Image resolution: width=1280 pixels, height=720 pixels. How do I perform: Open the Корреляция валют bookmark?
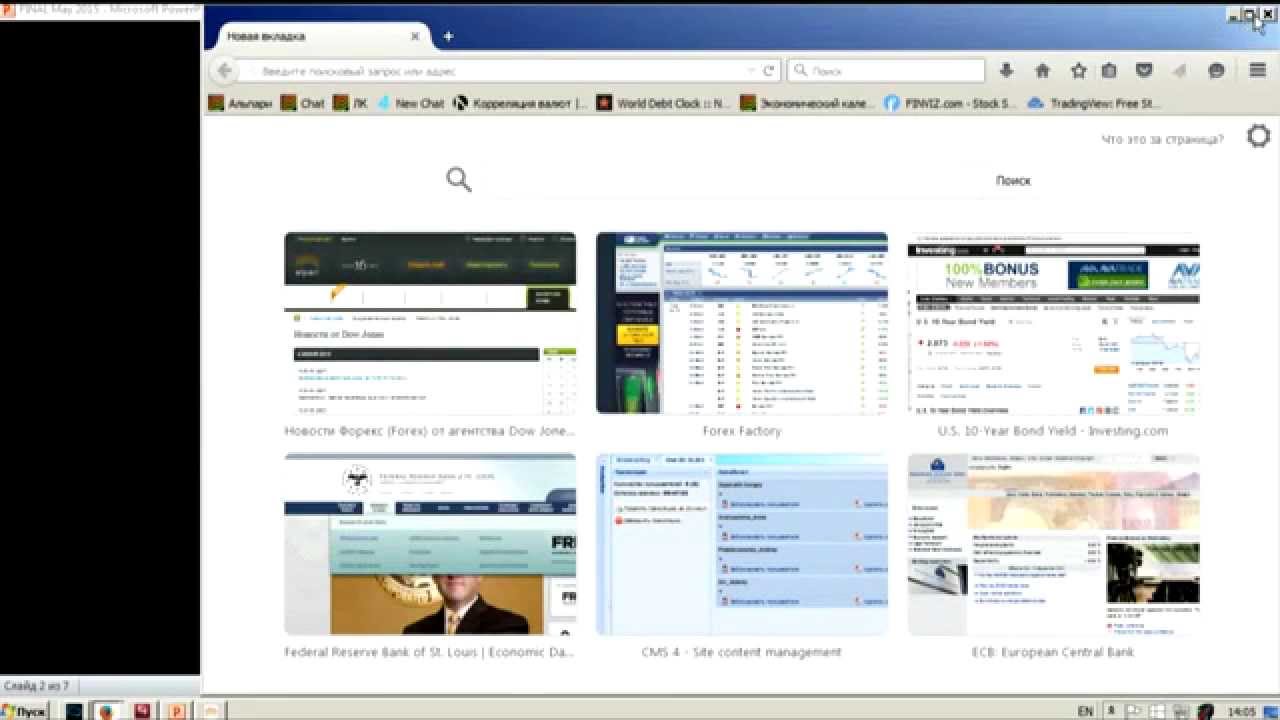tap(520, 103)
